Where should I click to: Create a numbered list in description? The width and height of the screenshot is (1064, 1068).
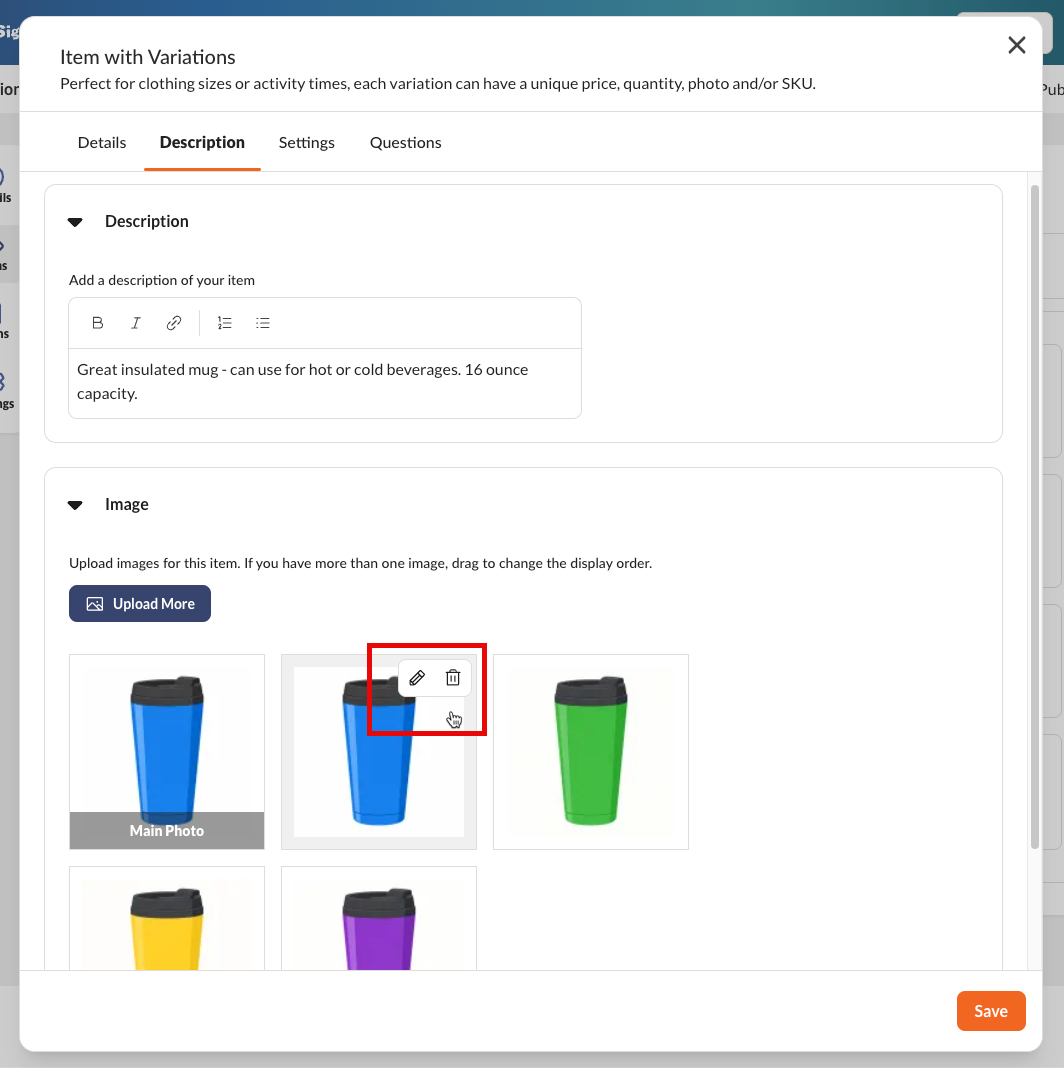[225, 323]
